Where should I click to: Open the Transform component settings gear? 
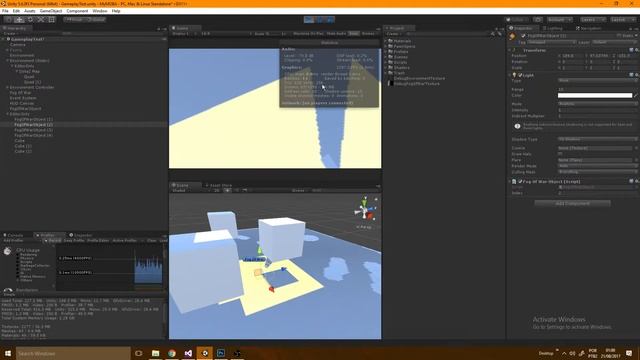pos(637,50)
